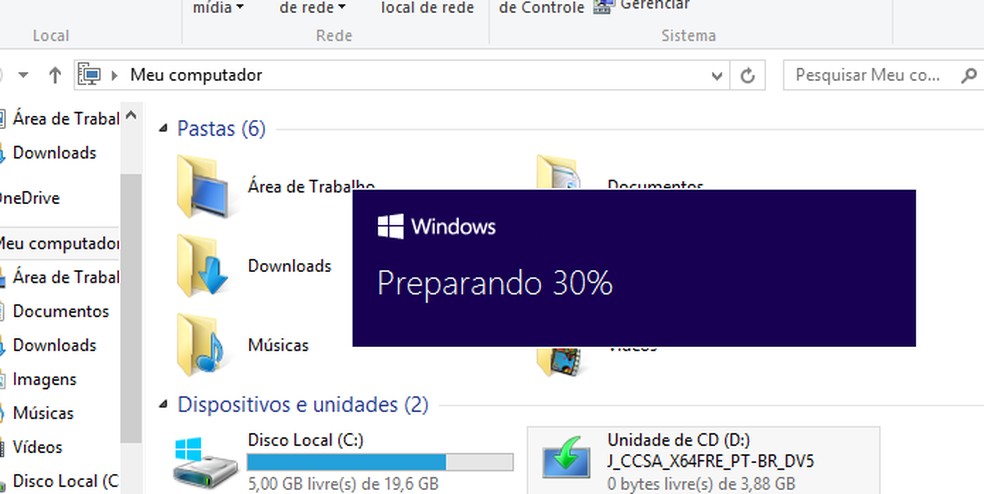Click the refresh icon beside address bar
Image resolution: width=984 pixels, height=494 pixels.
pos(747,76)
